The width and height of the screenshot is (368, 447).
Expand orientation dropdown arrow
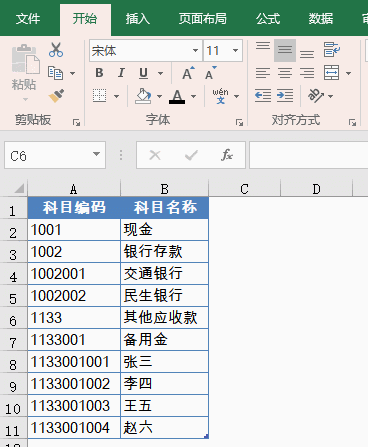(x=330, y=96)
